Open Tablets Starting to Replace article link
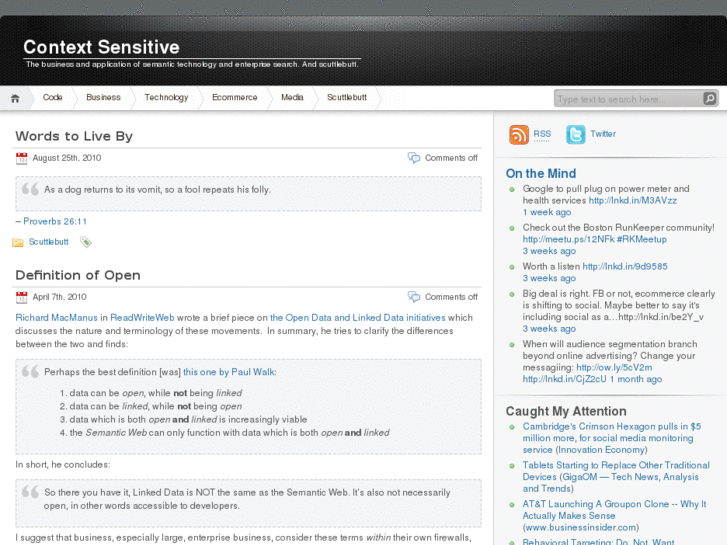727x545 pixels. pyautogui.click(x=616, y=477)
